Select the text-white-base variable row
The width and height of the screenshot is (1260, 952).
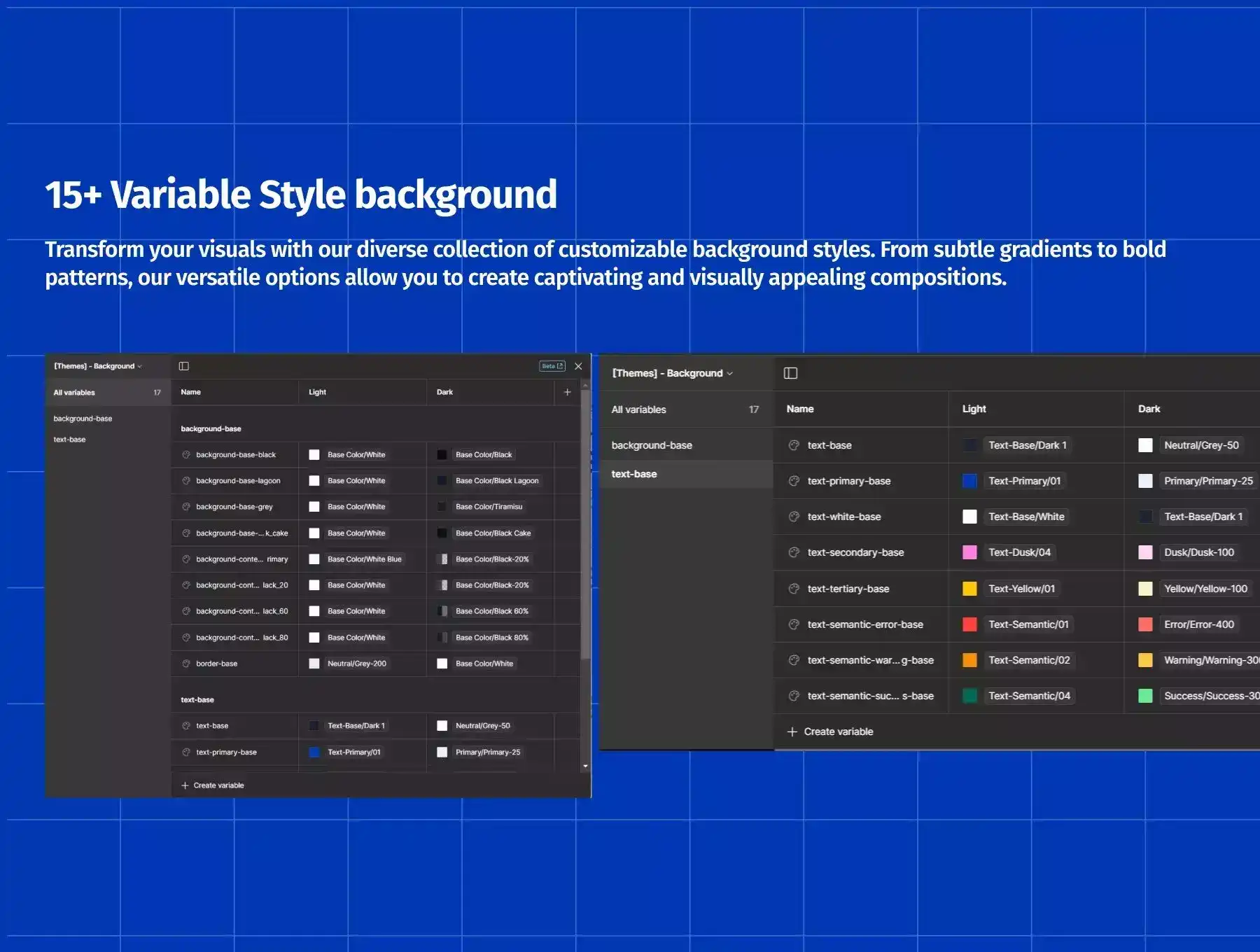pos(844,517)
